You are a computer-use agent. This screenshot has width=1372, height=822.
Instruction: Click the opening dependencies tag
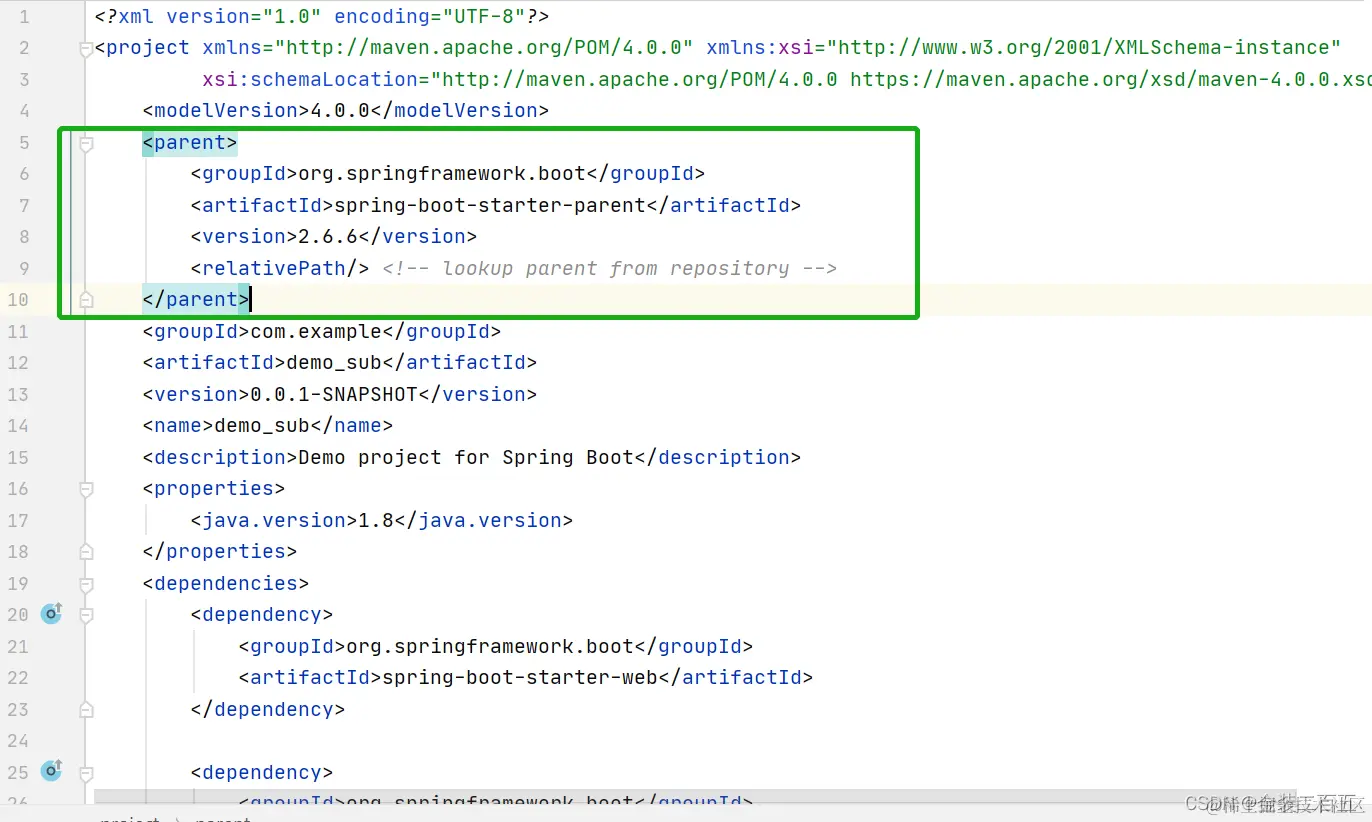click(x=226, y=583)
